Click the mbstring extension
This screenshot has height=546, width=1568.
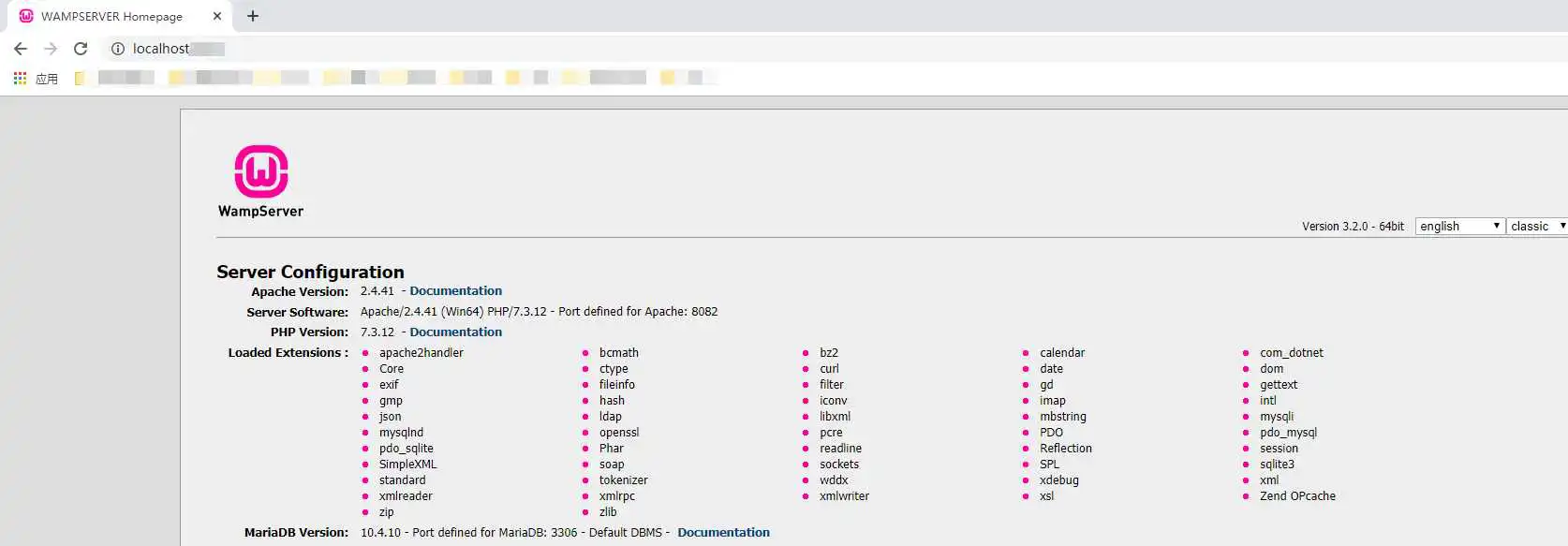point(1063,417)
